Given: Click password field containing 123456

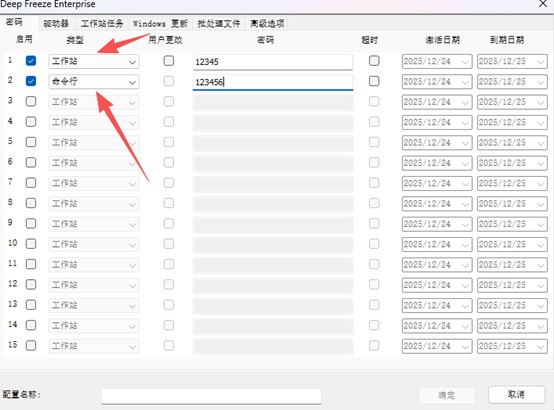Looking at the screenshot, I should click(273, 82).
